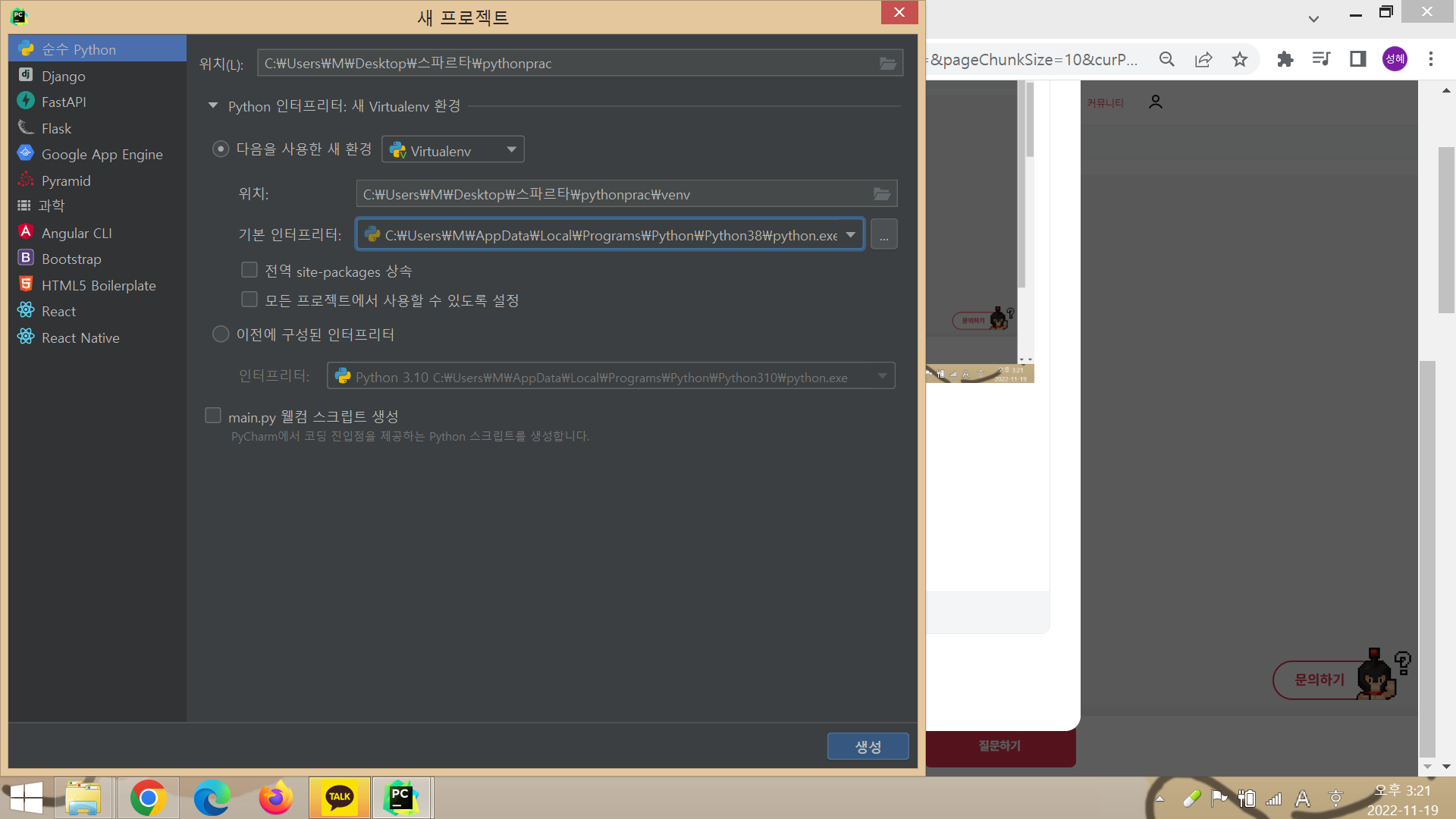1456x819 pixels.
Task: Browse for venv location folder
Action: pyautogui.click(x=882, y=194)
